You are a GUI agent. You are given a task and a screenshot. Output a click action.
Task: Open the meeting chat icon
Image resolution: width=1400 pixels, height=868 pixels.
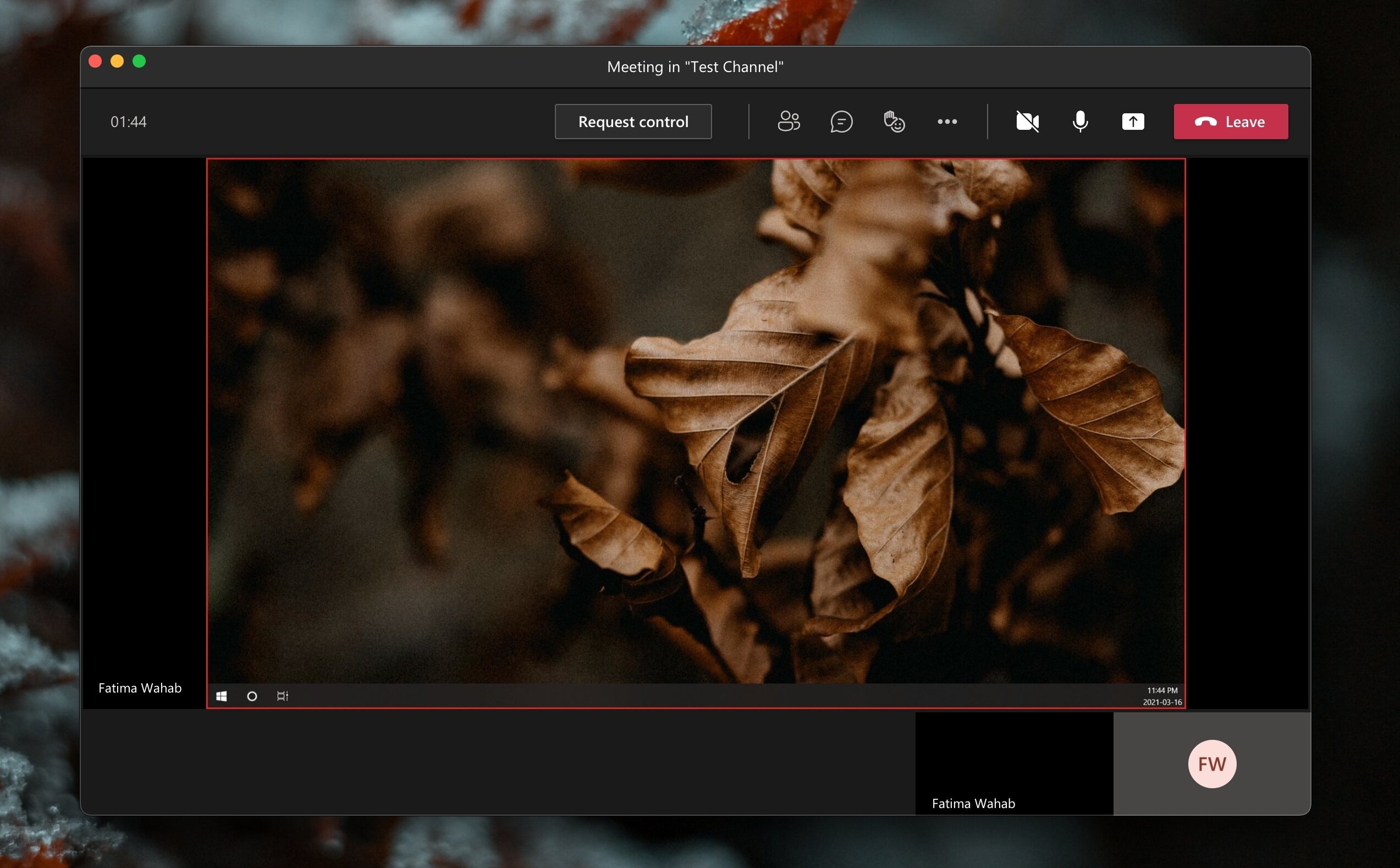point(841,121)
